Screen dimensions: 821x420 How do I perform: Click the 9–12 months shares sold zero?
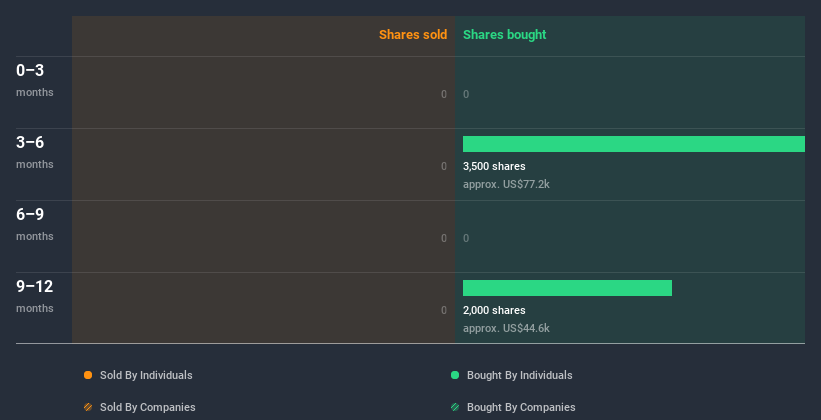coord(444,311)
